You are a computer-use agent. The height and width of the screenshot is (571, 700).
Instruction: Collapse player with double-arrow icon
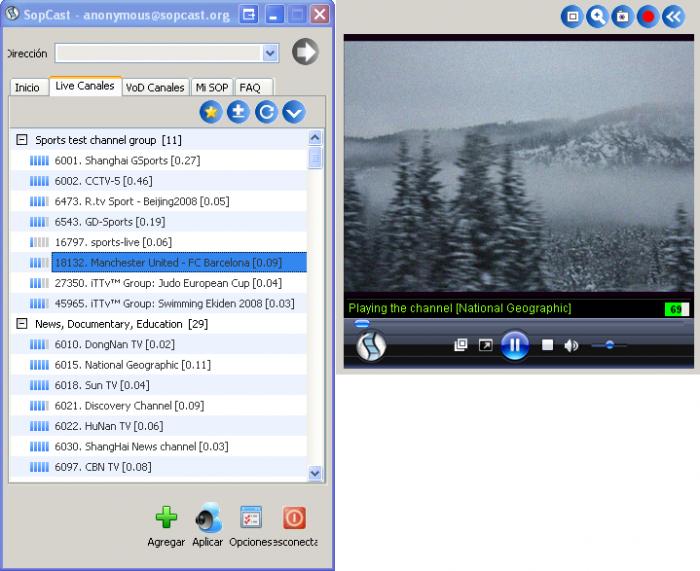pyautogui.click(x=673, y=17)
